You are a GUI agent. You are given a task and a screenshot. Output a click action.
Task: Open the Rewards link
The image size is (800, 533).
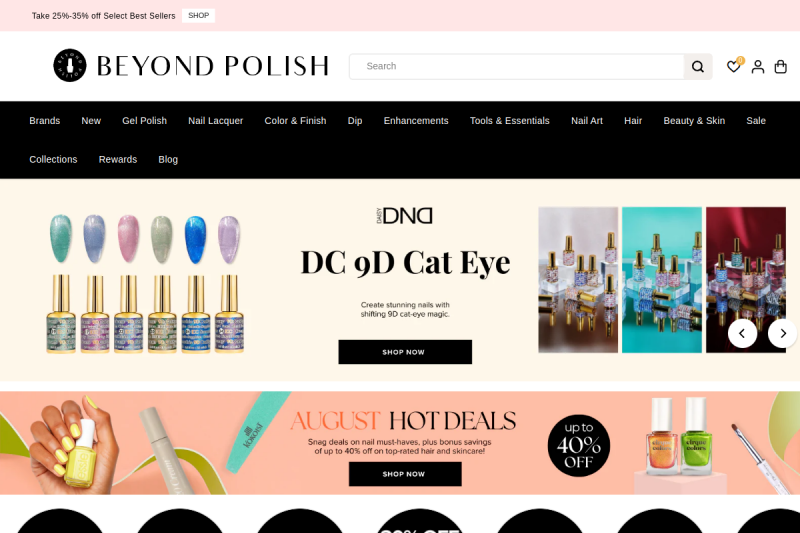coord(118,160)
